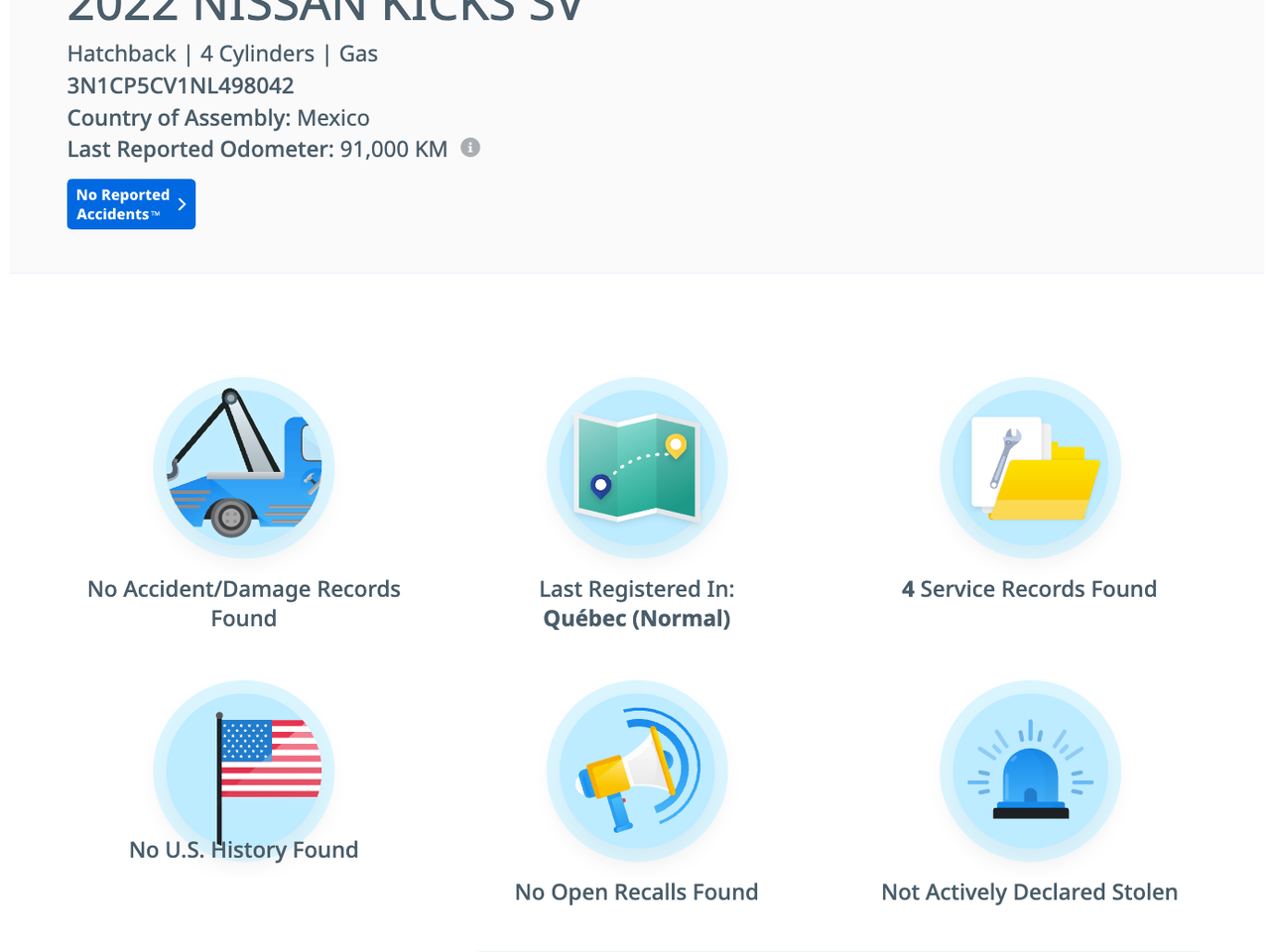
Task: Click the map registration location icon
Action: click(637, 467)
